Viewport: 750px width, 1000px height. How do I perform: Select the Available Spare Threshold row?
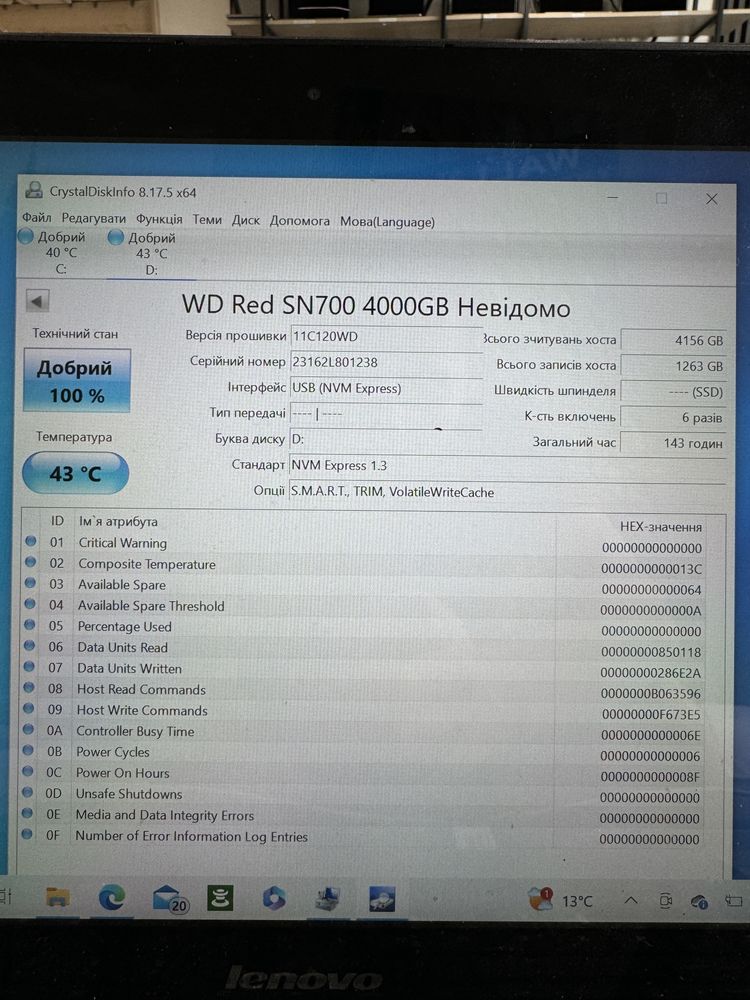click(365, 607)
